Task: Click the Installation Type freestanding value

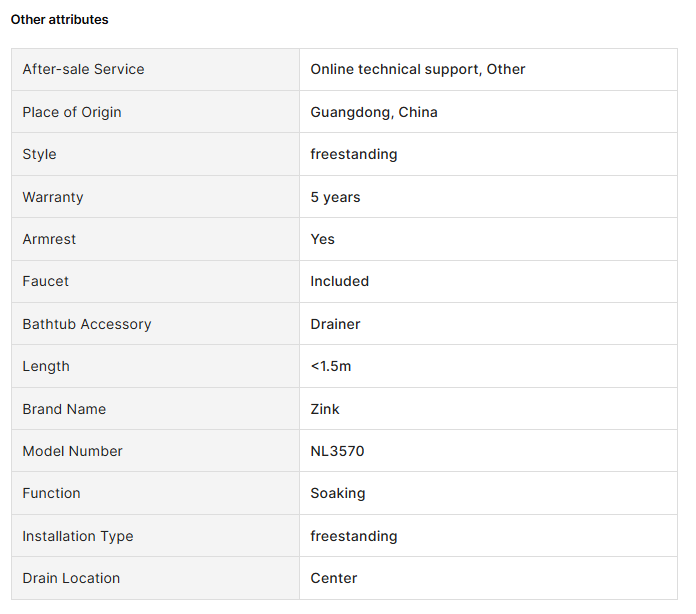Action: (x=354, y=536)
